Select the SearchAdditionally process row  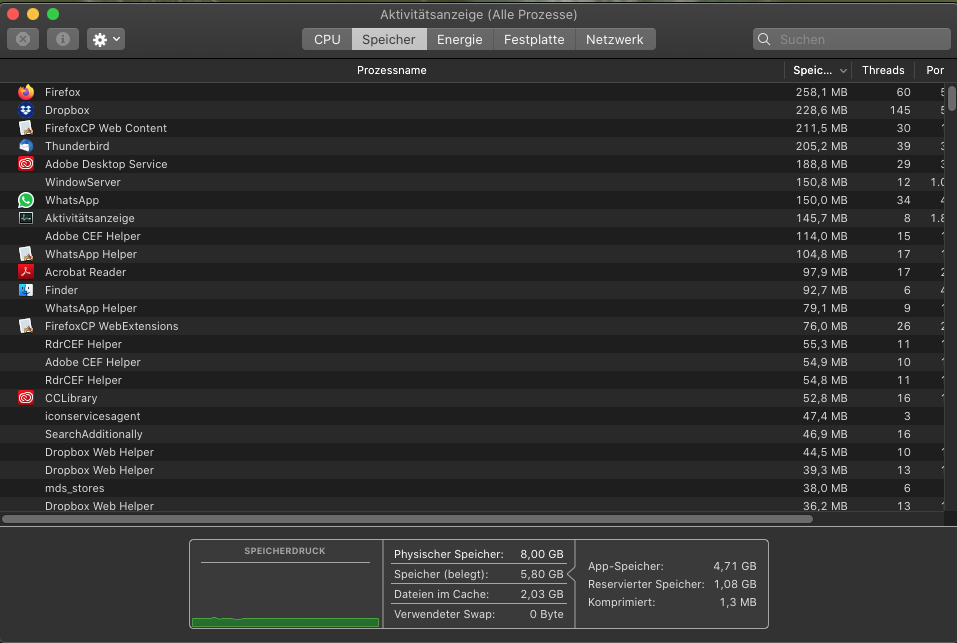pos(472,434)
